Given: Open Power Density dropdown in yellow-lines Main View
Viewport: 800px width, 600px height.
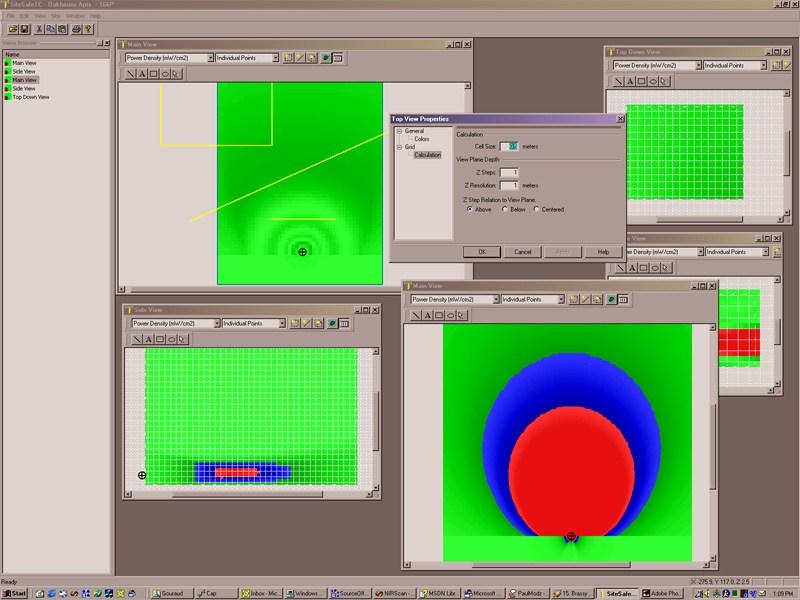Looking at the screenshot, I should [x=210, y=58].
